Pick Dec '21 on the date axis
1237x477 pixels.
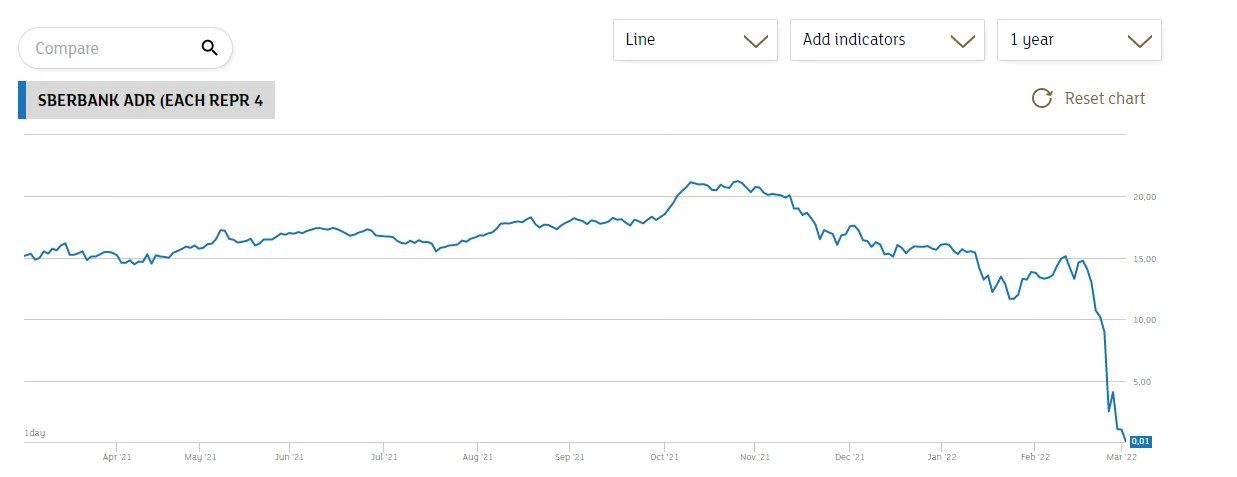[x=849, y=457]
